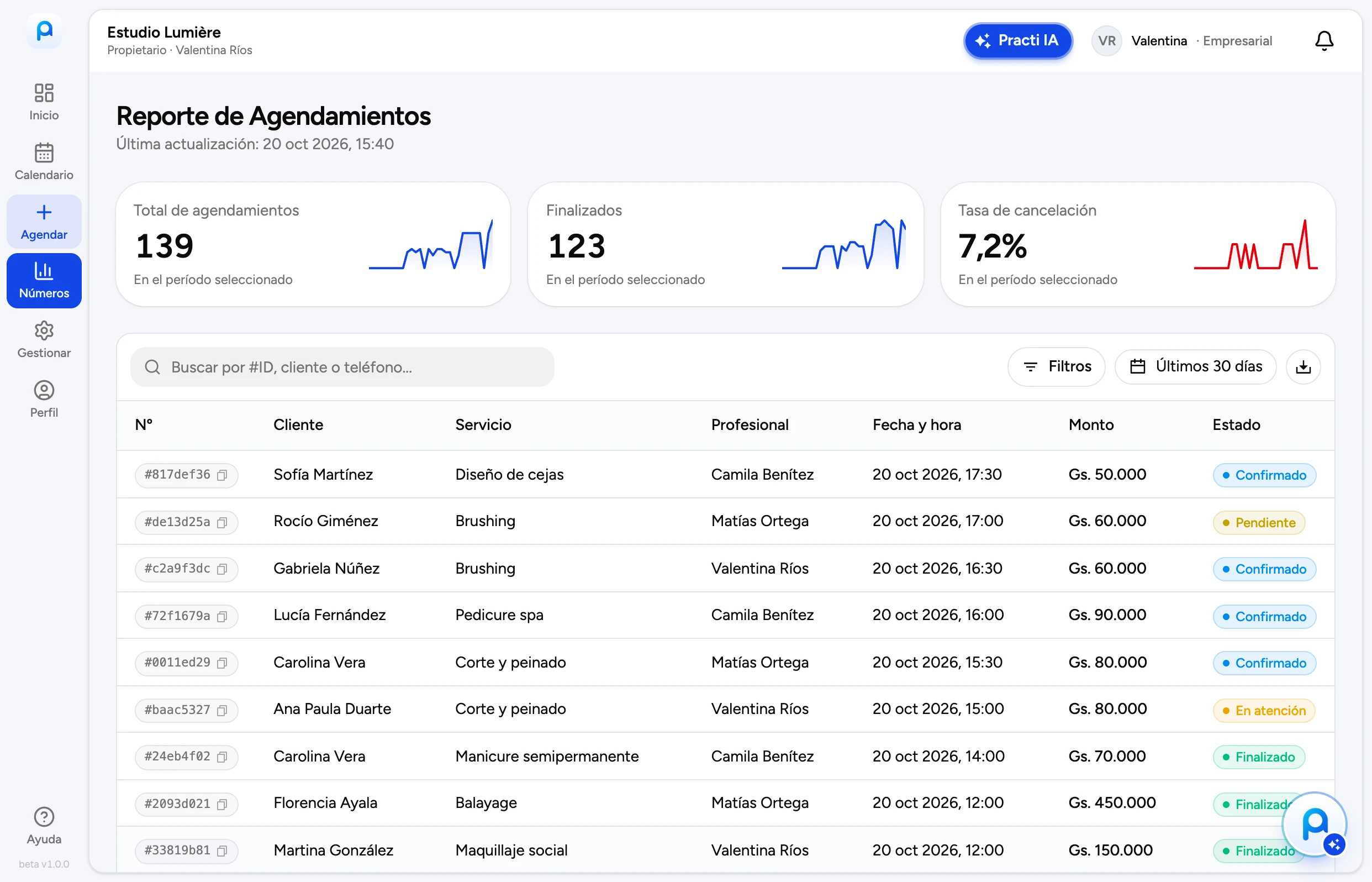Open the Filtros button
1372x882 pixels.
pos(1057,366)
